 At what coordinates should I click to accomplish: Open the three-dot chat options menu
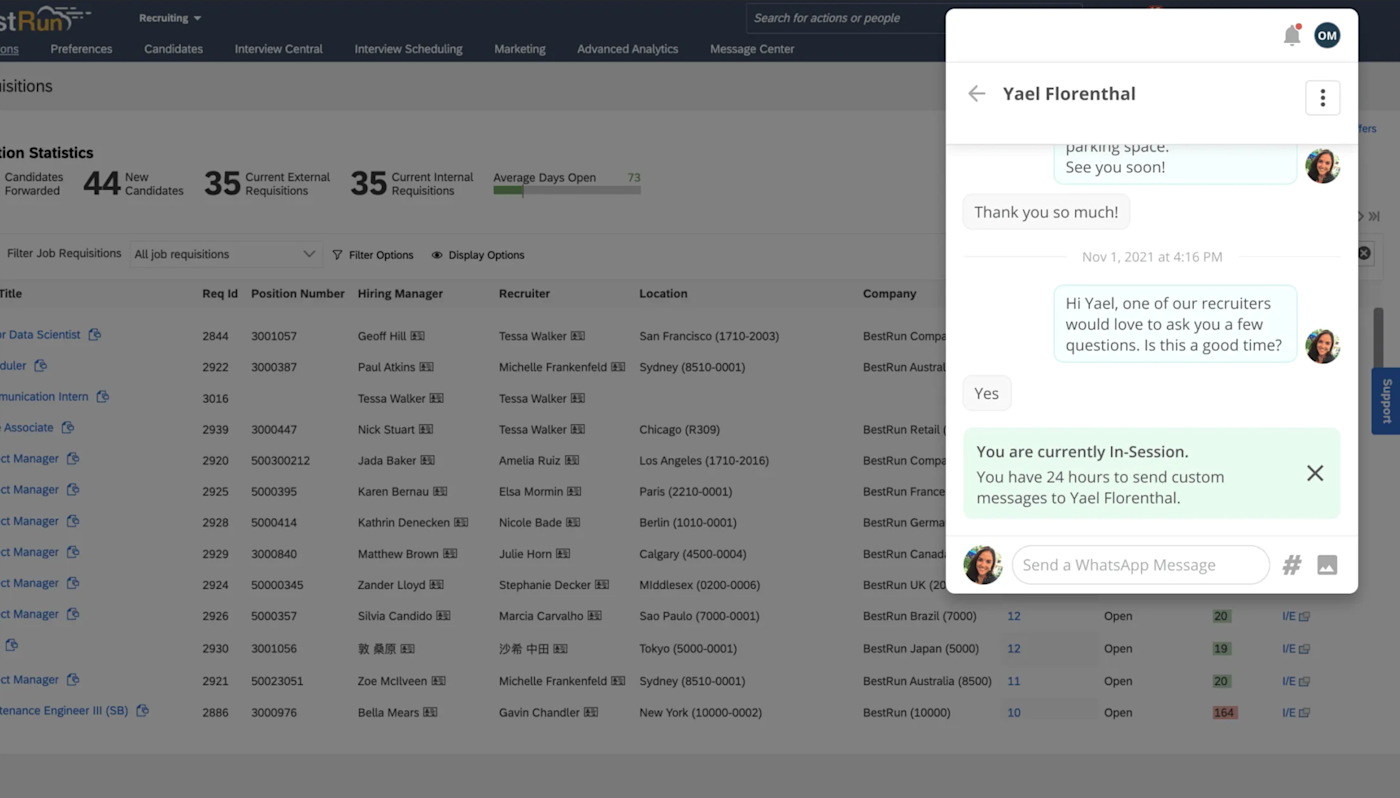(x=1322, y=97)
